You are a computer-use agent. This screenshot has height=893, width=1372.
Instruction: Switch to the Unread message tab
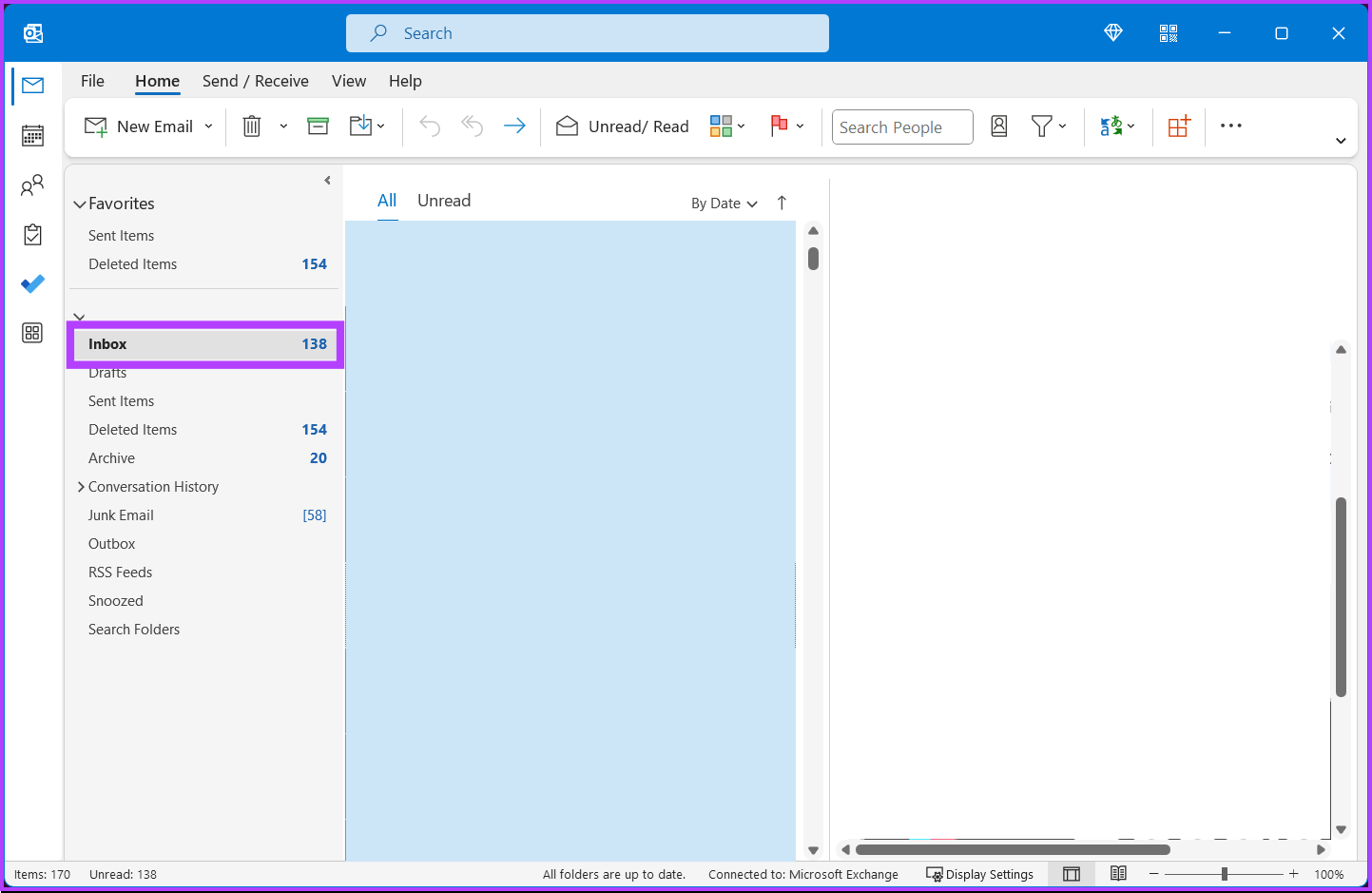tap(443, 200)
